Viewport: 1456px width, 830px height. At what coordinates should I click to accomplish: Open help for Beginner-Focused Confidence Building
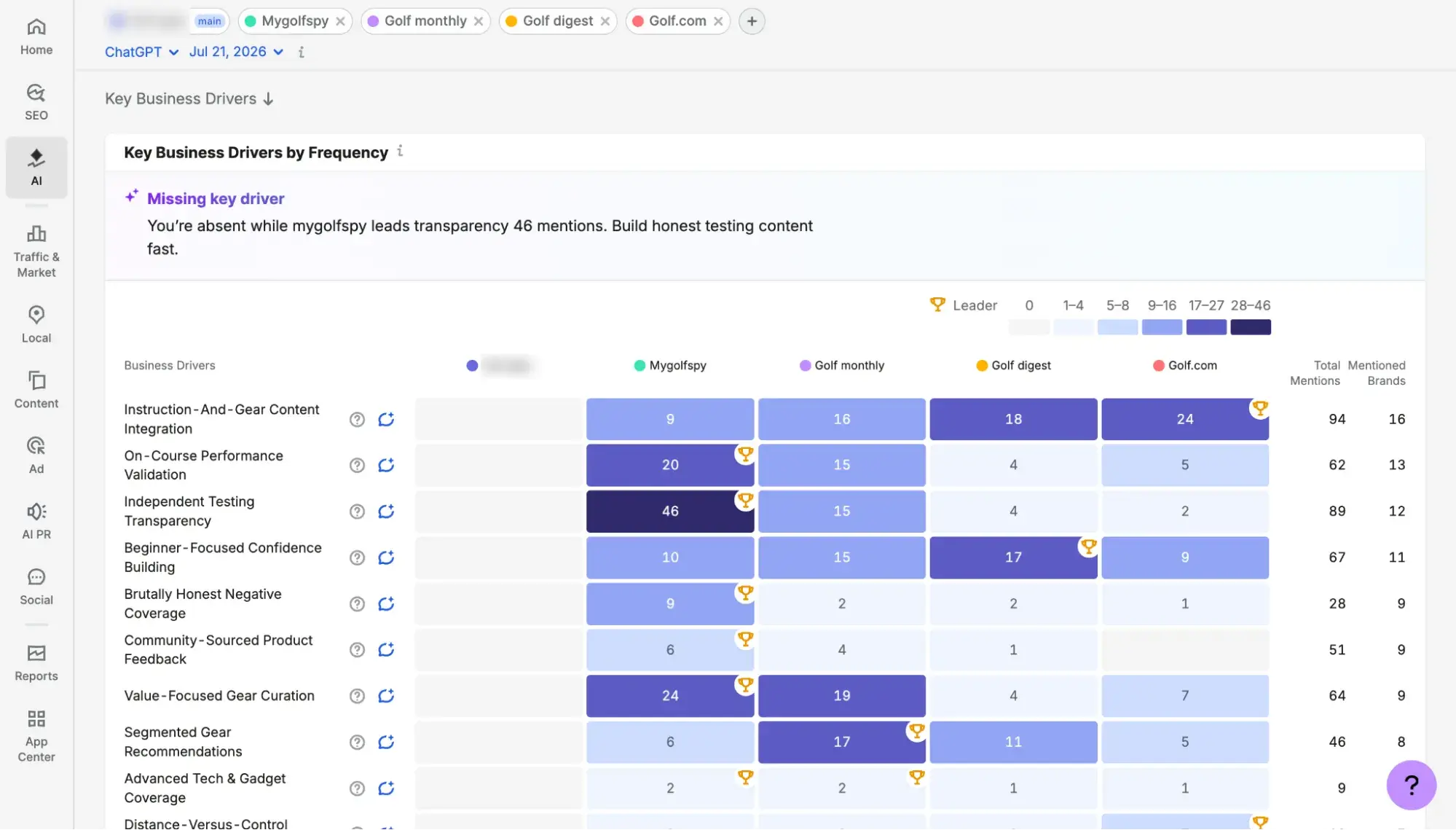tap(357, 557)
